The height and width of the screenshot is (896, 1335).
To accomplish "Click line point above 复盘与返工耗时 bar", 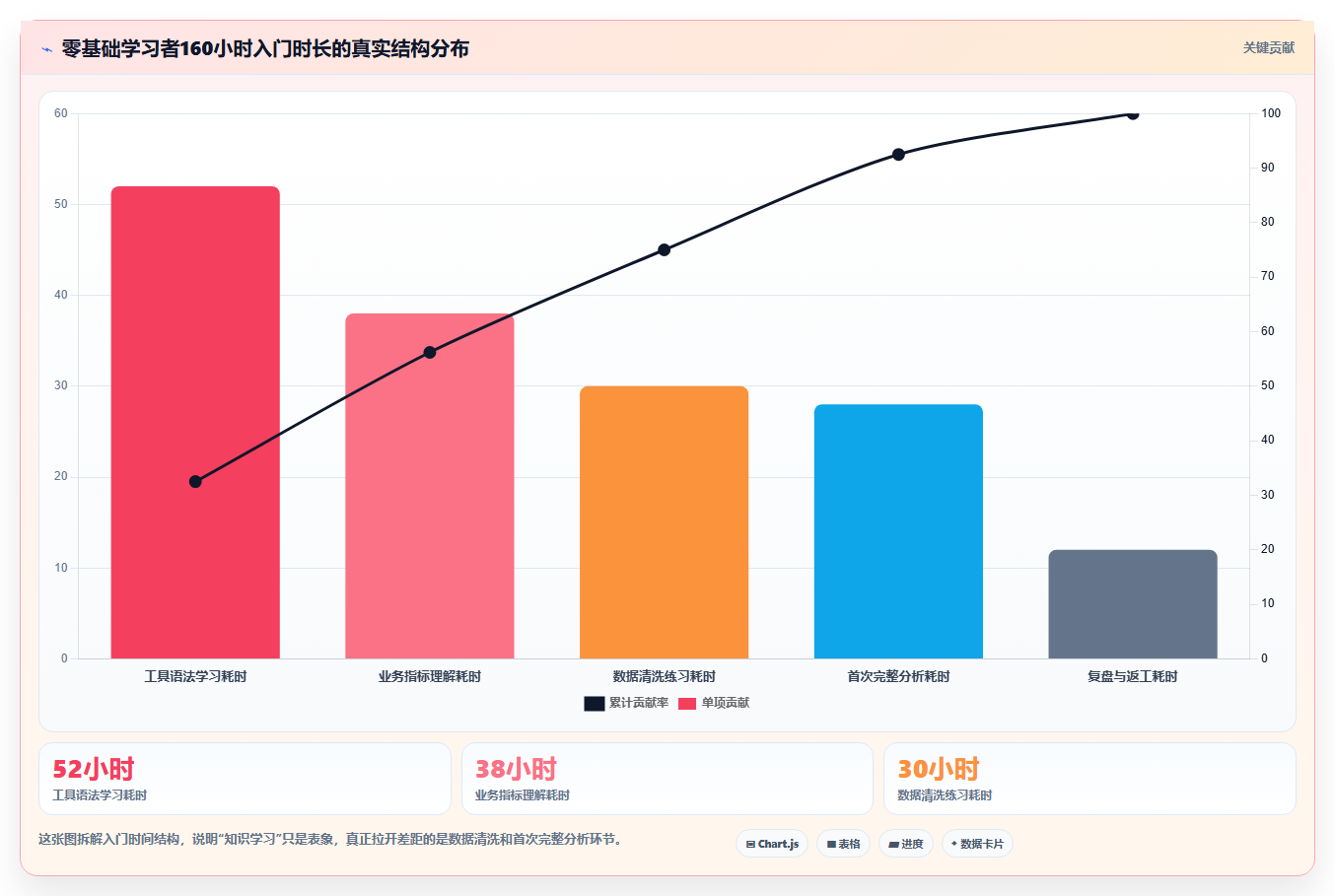I will point(1133,114).
